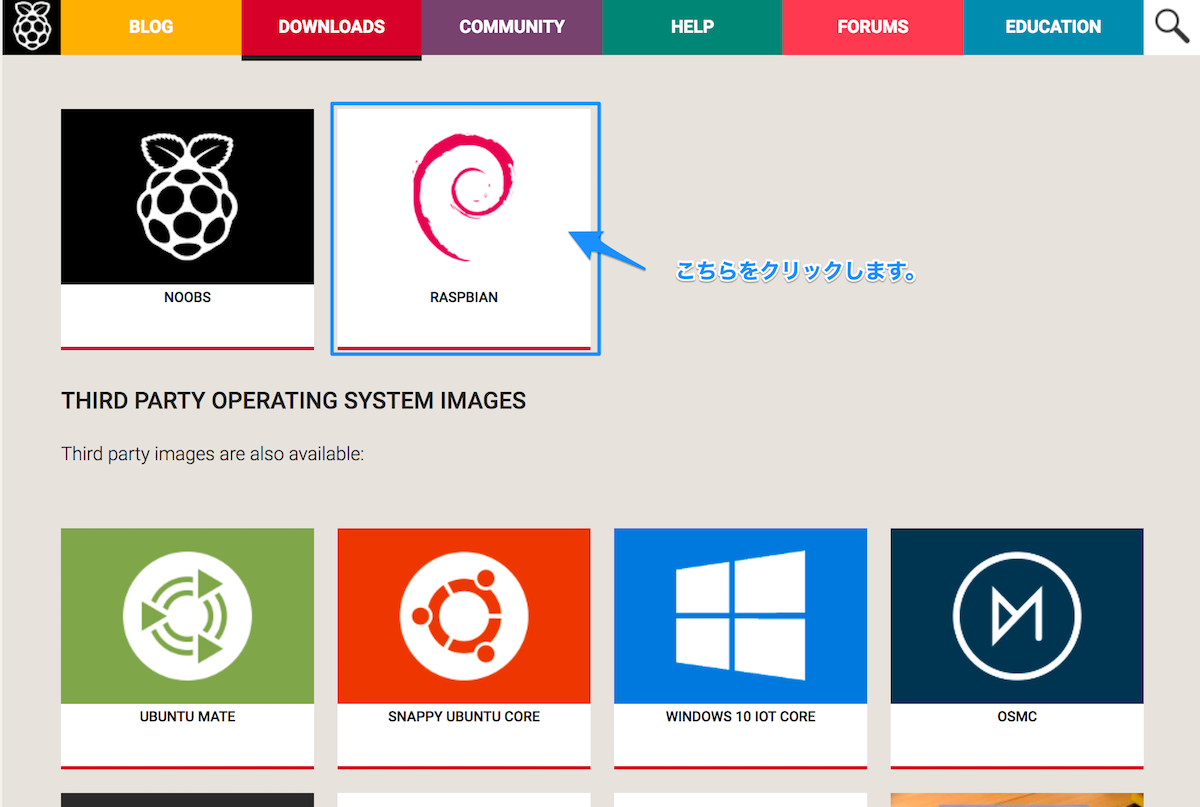Open the SNAPPY UBUNTU CORE text link
1200x807 pixels.
click(x=464, y=717)
